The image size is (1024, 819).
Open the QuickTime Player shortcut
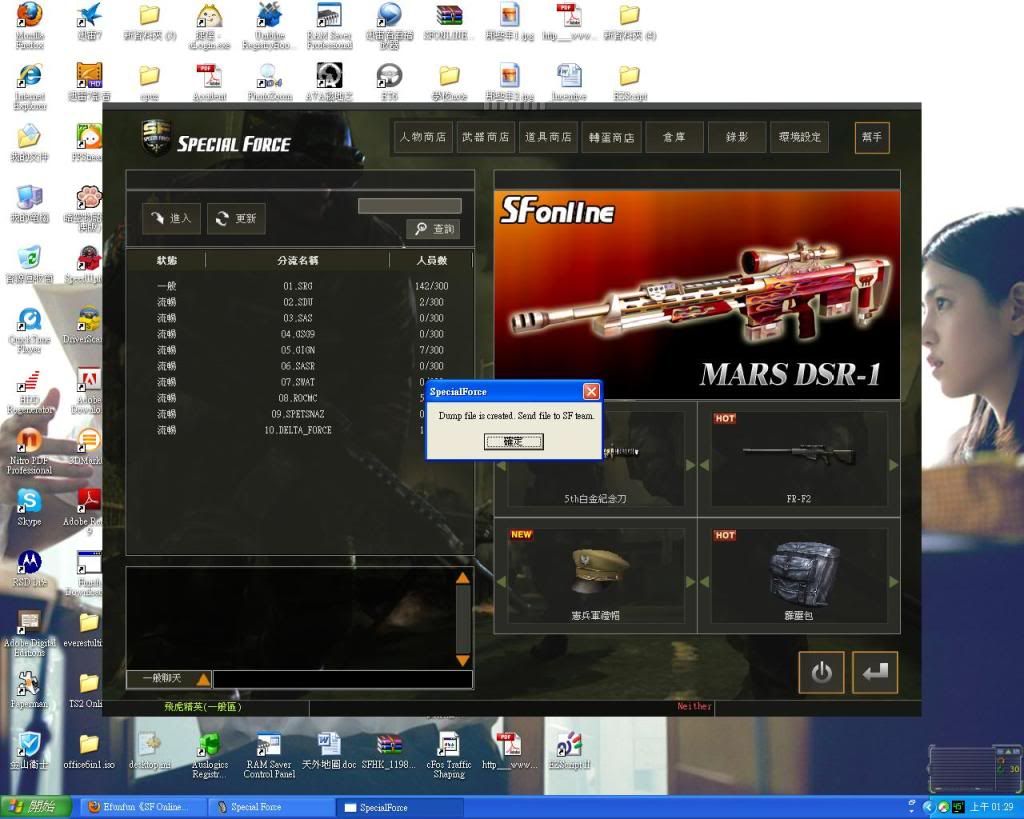pyautogui.click(x=29, y=330)
